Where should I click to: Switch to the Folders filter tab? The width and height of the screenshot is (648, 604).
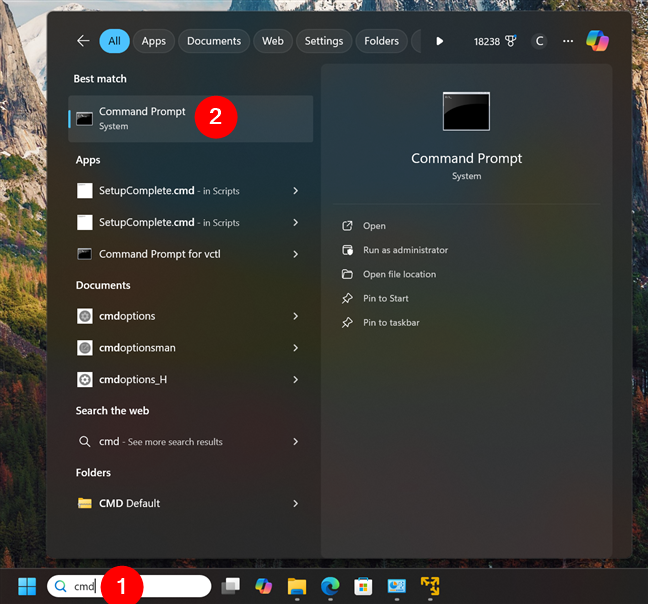click(x=381, y=41)
